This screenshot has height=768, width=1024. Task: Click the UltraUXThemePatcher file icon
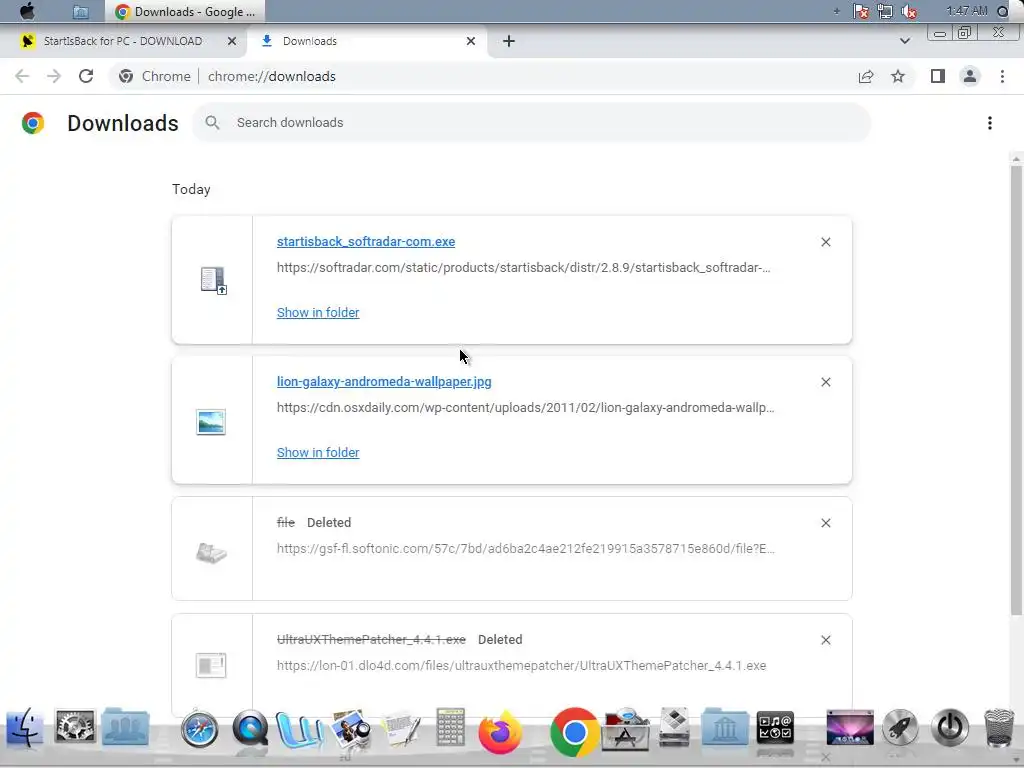(x=211, y=665)
